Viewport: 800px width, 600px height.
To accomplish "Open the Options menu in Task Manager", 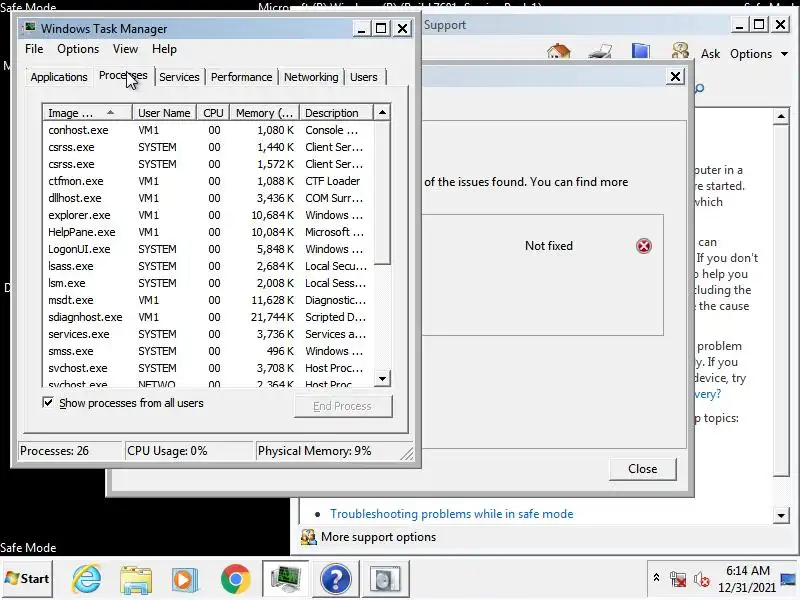I will (x=78, y=49).
